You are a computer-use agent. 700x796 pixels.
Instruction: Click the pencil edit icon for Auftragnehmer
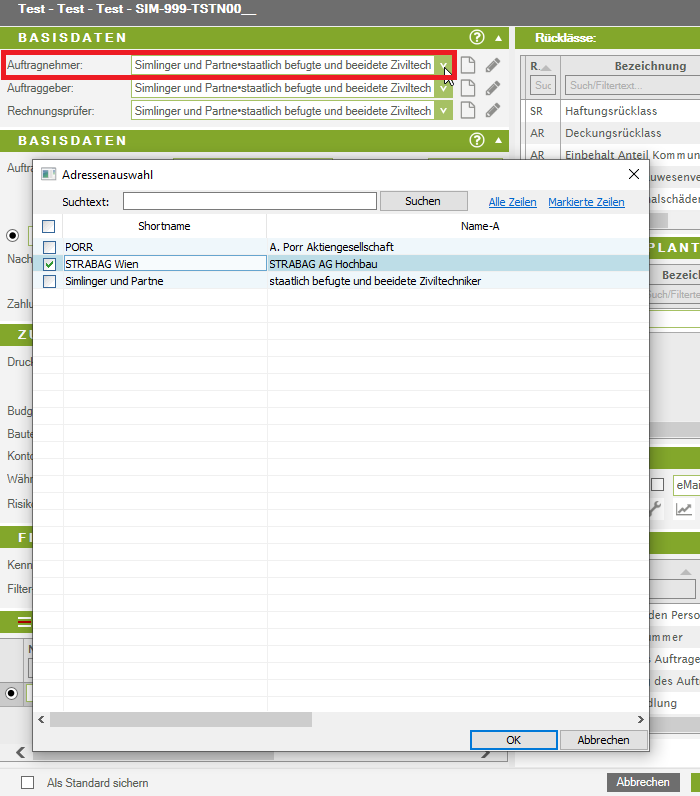[492, 66]
